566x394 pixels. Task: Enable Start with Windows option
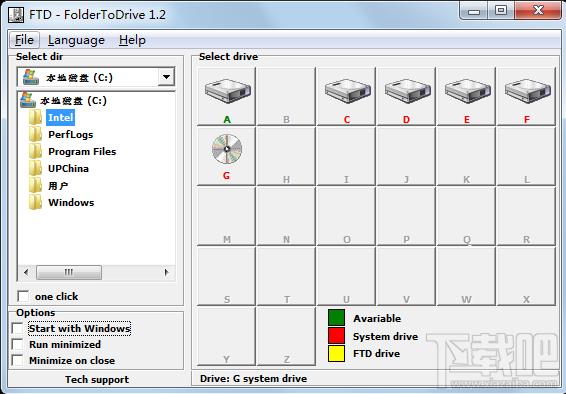[17, 328]
